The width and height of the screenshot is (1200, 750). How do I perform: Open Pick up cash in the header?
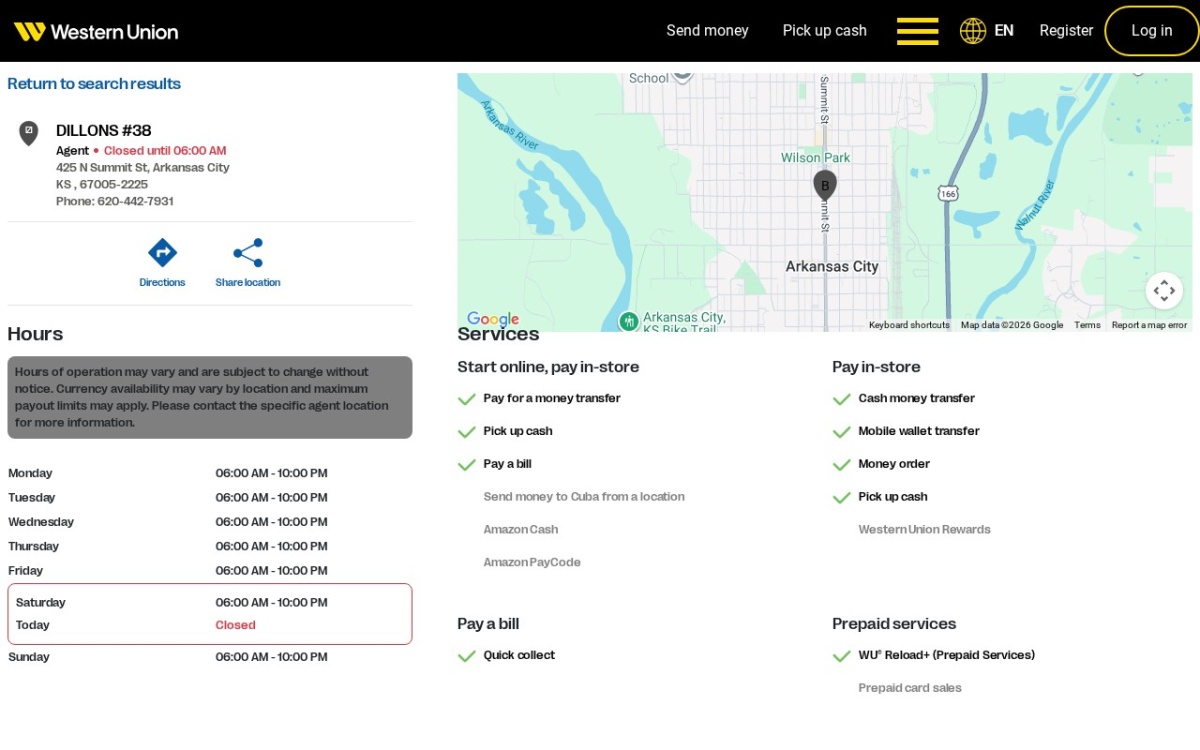824,31
